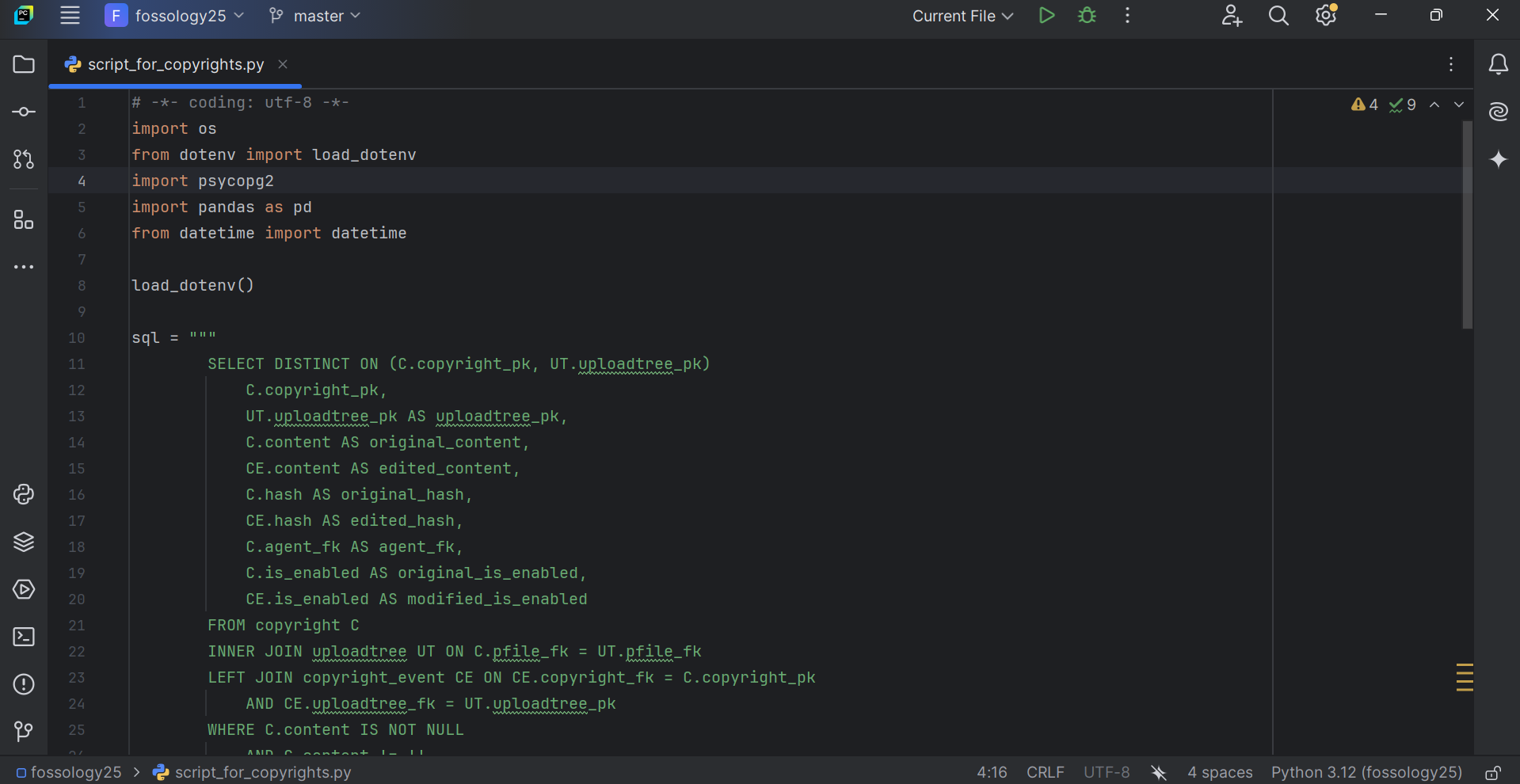1520x784 pixels.
Task: Open Code With Me add-user icon
Action: tap(1232, 16)
